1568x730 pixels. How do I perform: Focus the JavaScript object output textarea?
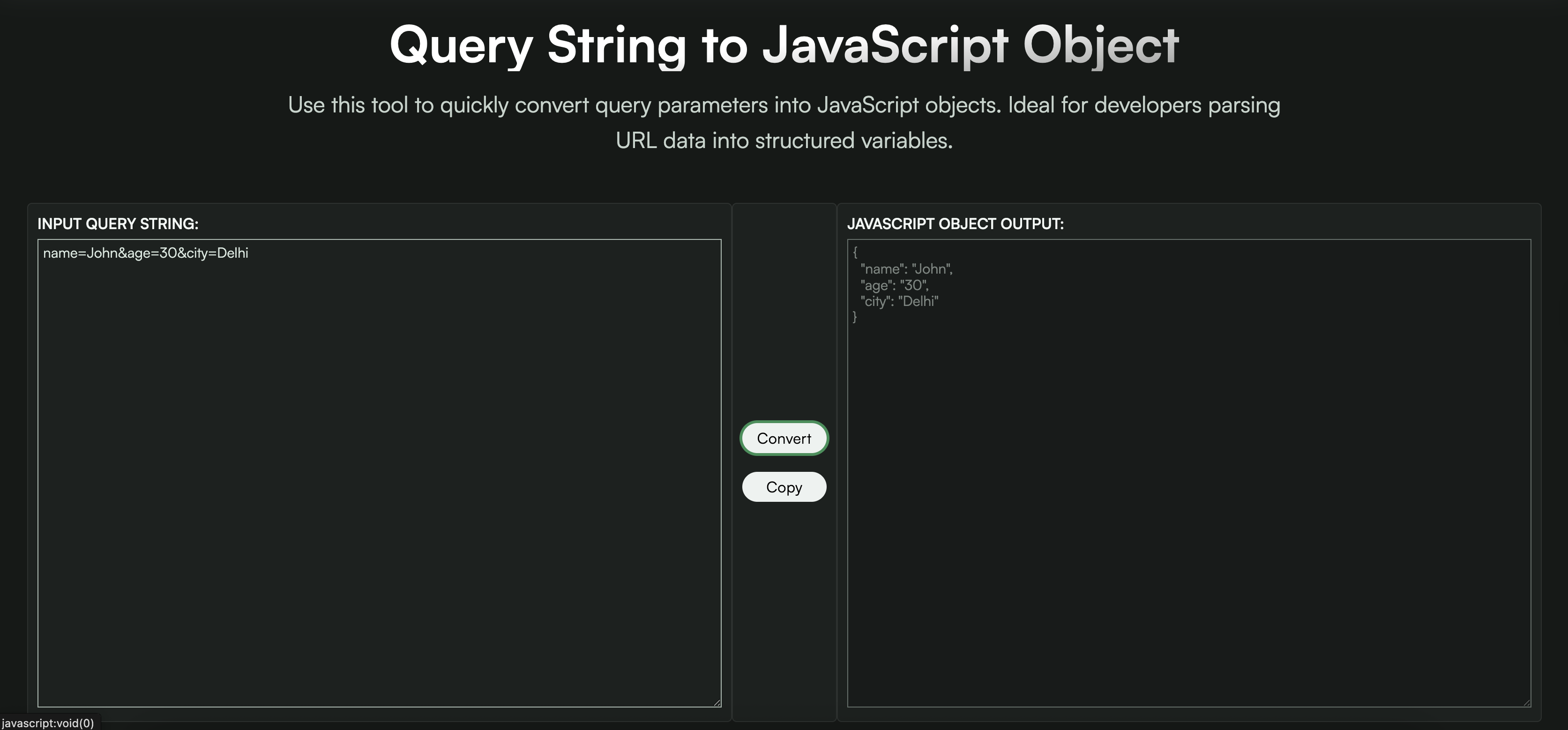pyautogui.click(x=1189, y=473)
